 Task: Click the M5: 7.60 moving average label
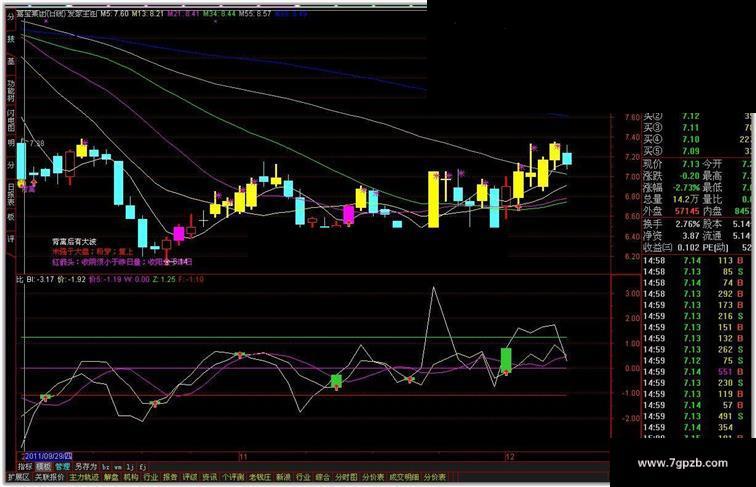point(114,14)
